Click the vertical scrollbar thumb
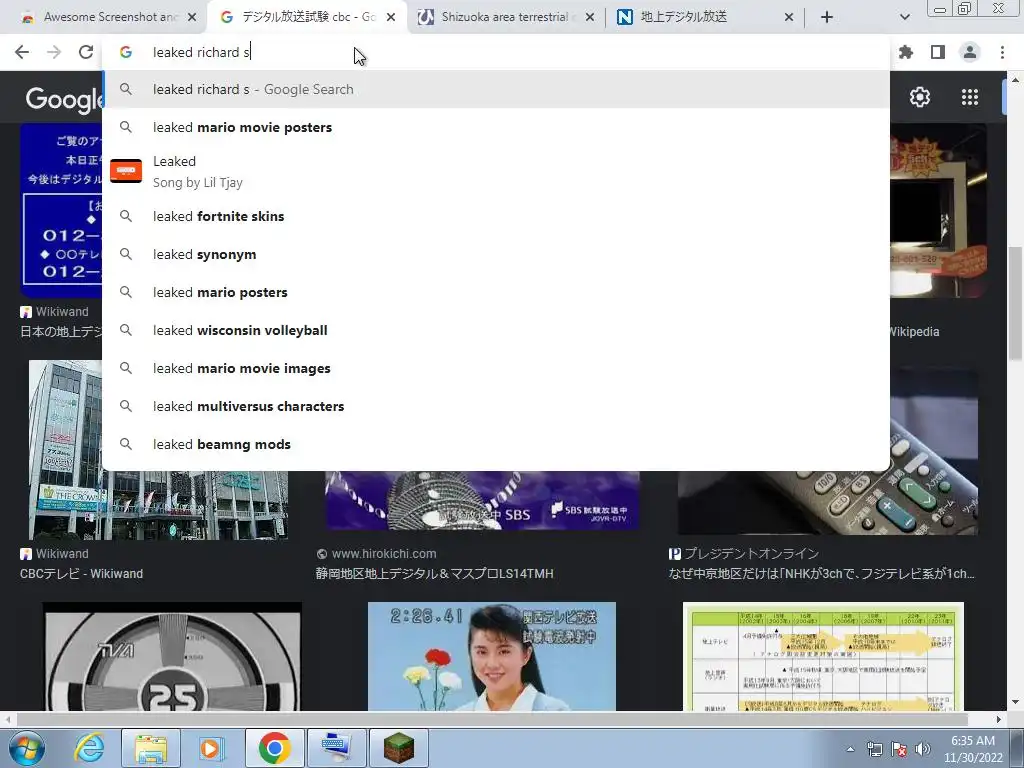Image resolution: width=1024 pixels, height=768 pixels. 1015,302
